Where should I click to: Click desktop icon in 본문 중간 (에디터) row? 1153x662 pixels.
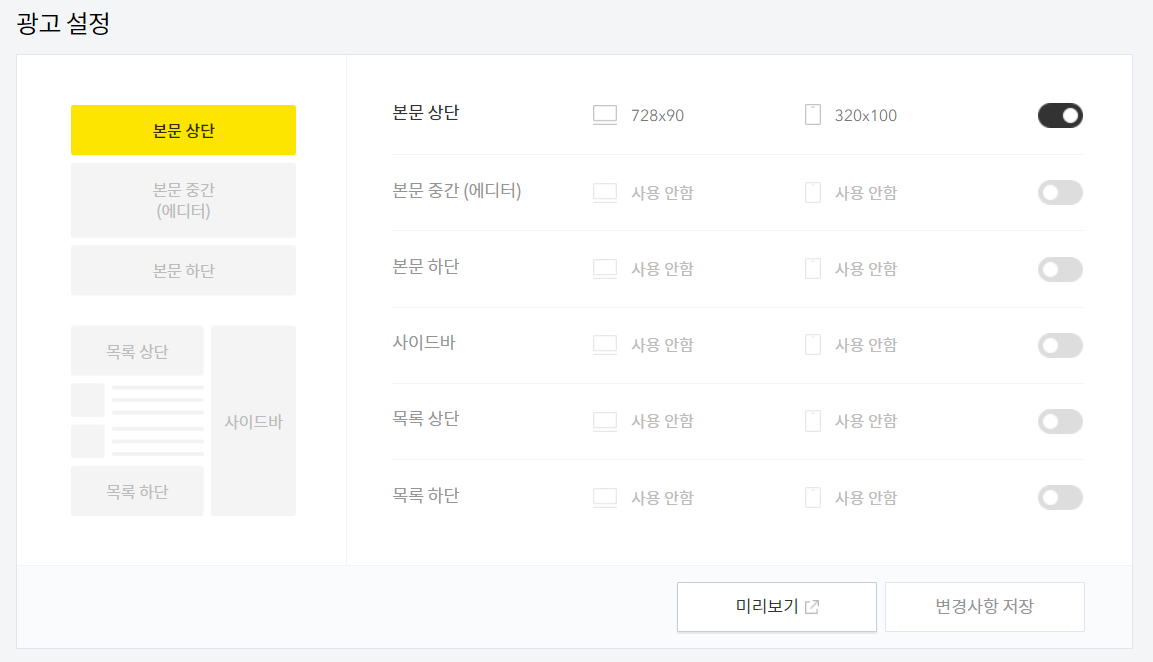pyautogui.click(x=604, y=193)
